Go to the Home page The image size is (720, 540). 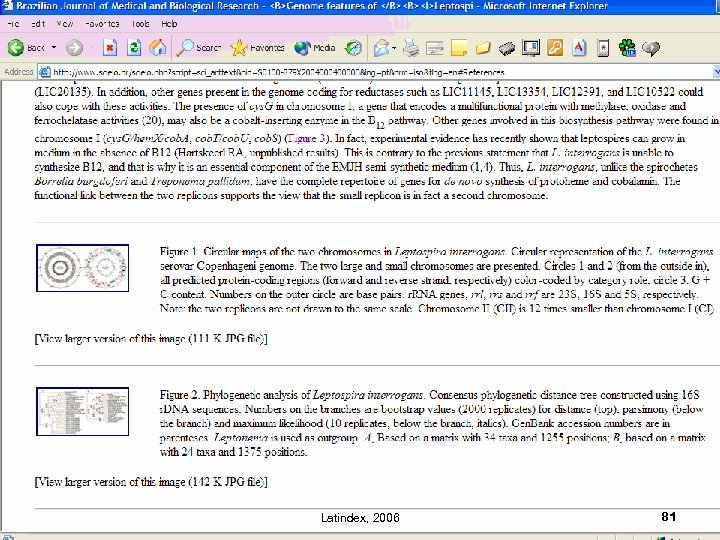point(158,47)
